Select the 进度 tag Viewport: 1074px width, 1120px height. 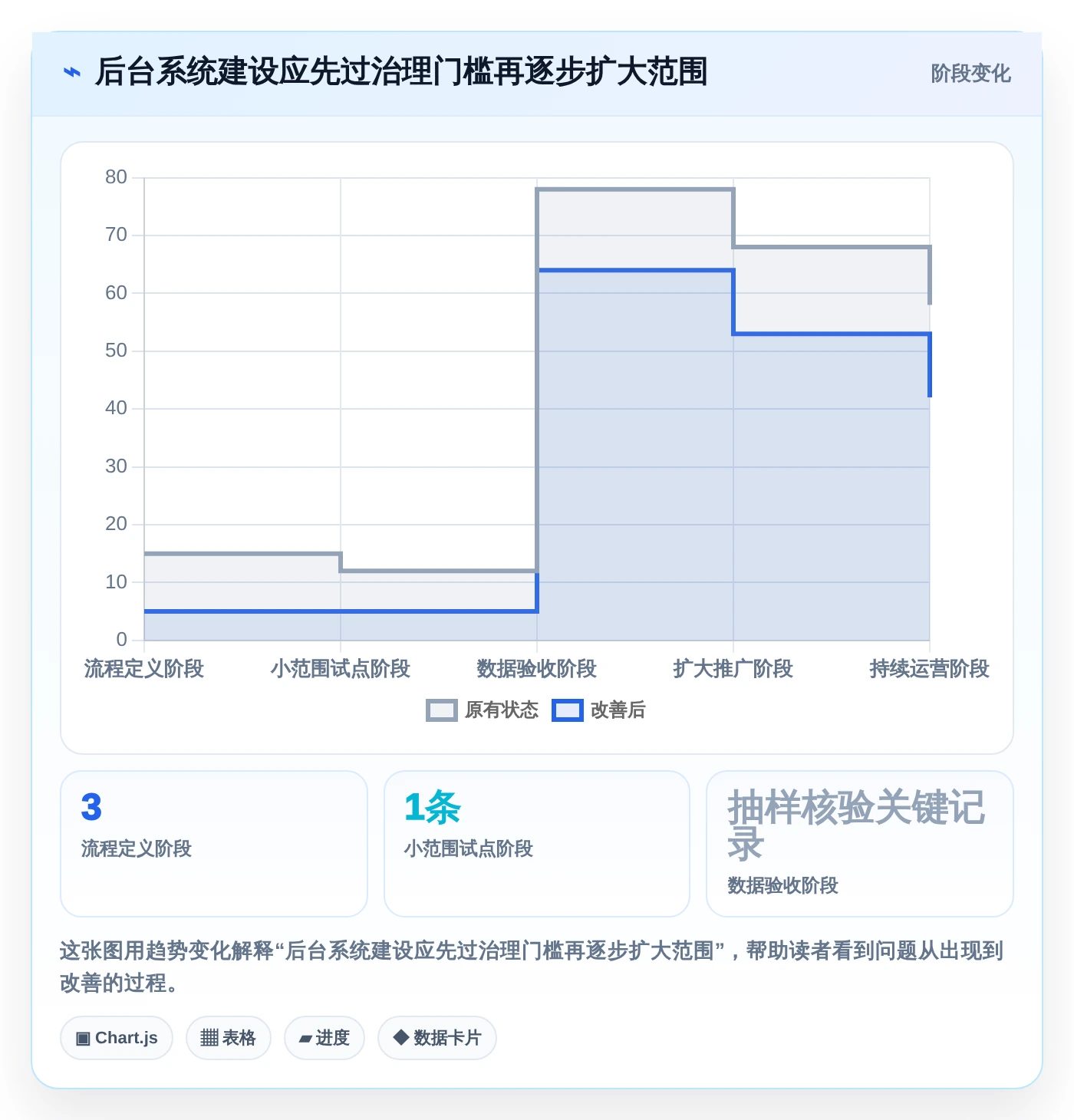325,1038
